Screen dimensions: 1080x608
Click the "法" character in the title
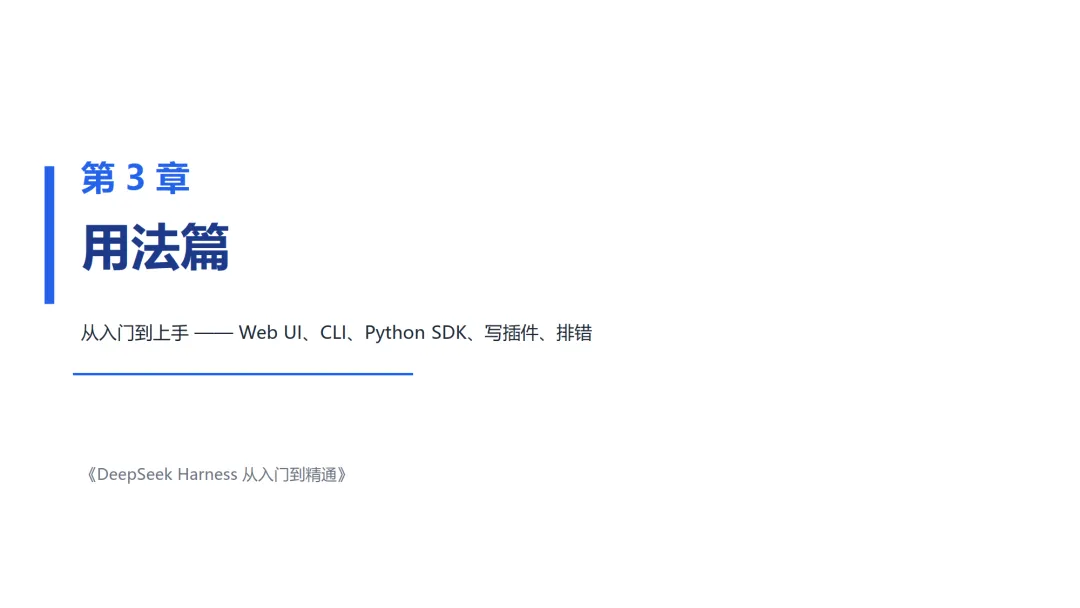click(x=155, y=248)
